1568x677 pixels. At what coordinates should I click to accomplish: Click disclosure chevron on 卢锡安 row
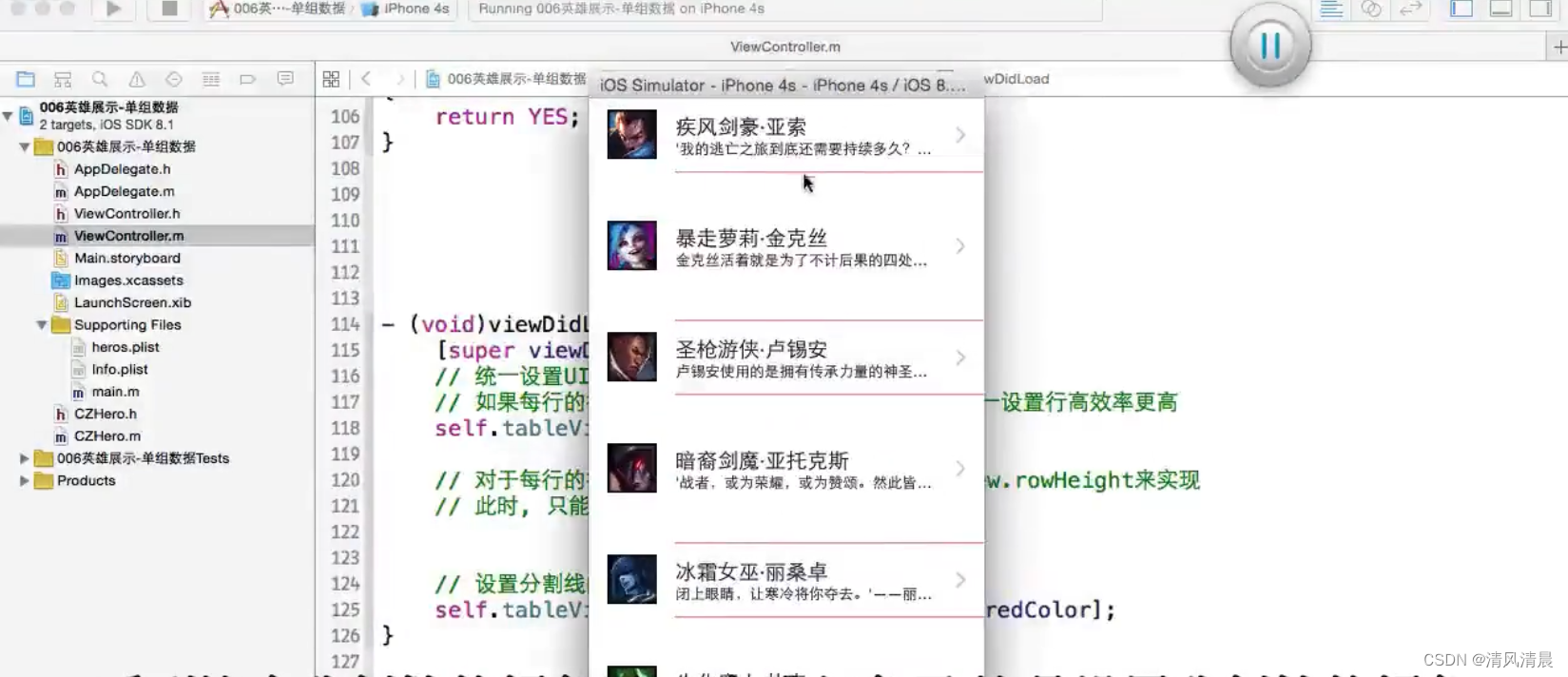(960, 358)
